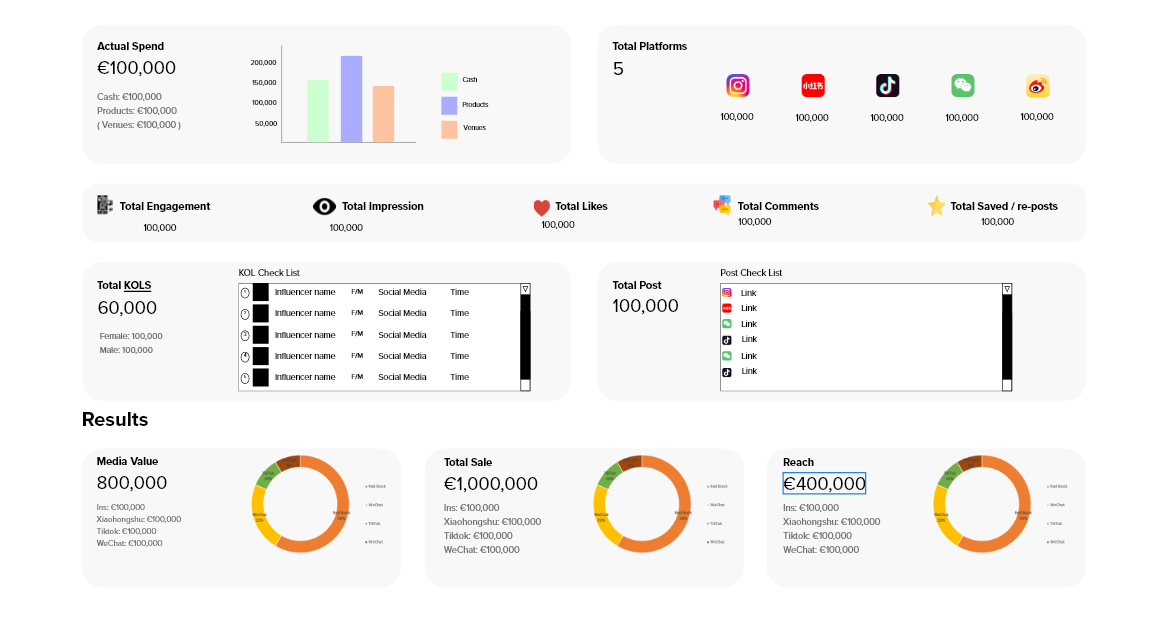Viewport: 1152px width, 617px height.
Task: Click the purple Products legend swatch
Action: click(x=449, y=105)
